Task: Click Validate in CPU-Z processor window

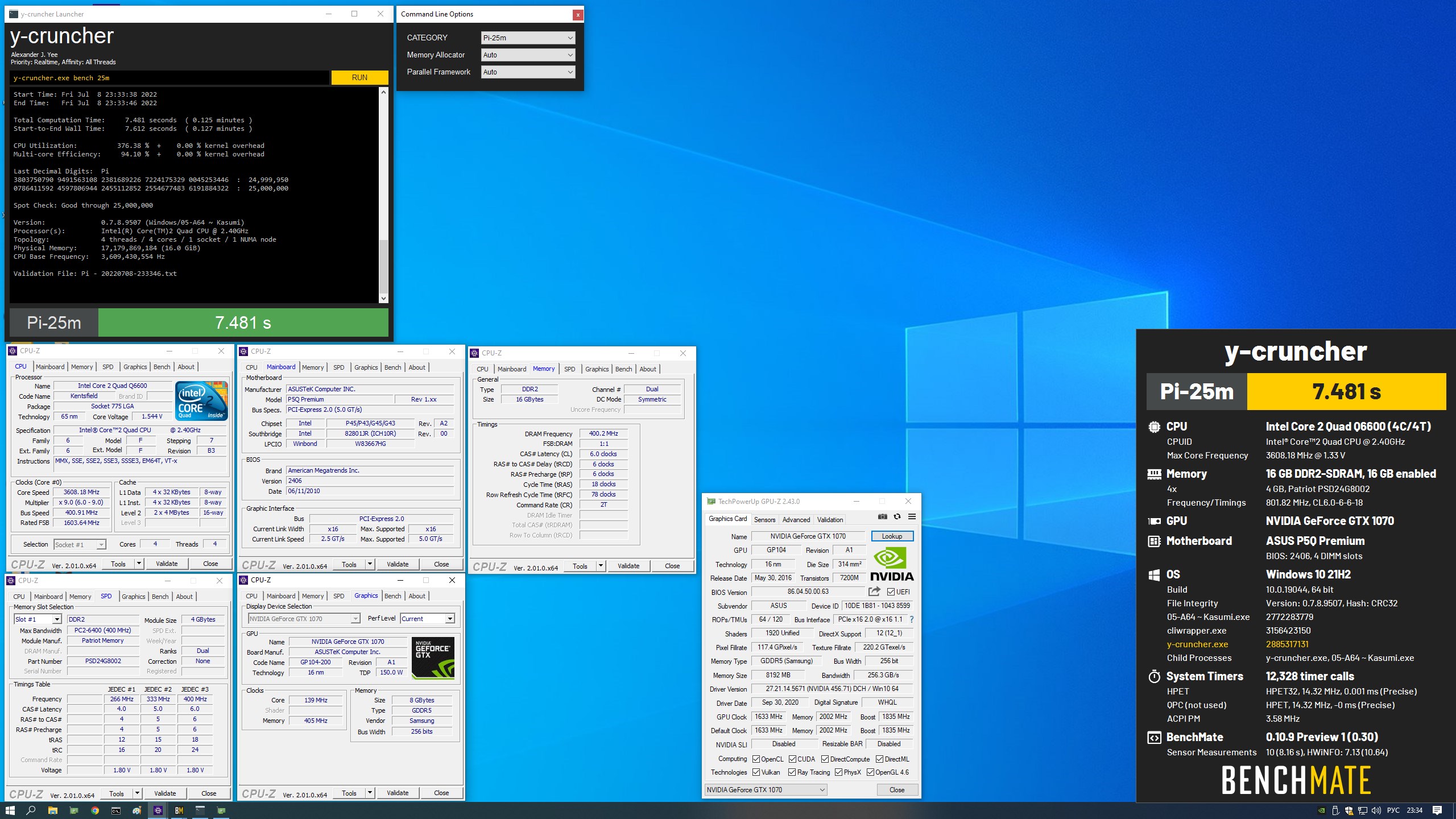Action: (x=167, y=564)
